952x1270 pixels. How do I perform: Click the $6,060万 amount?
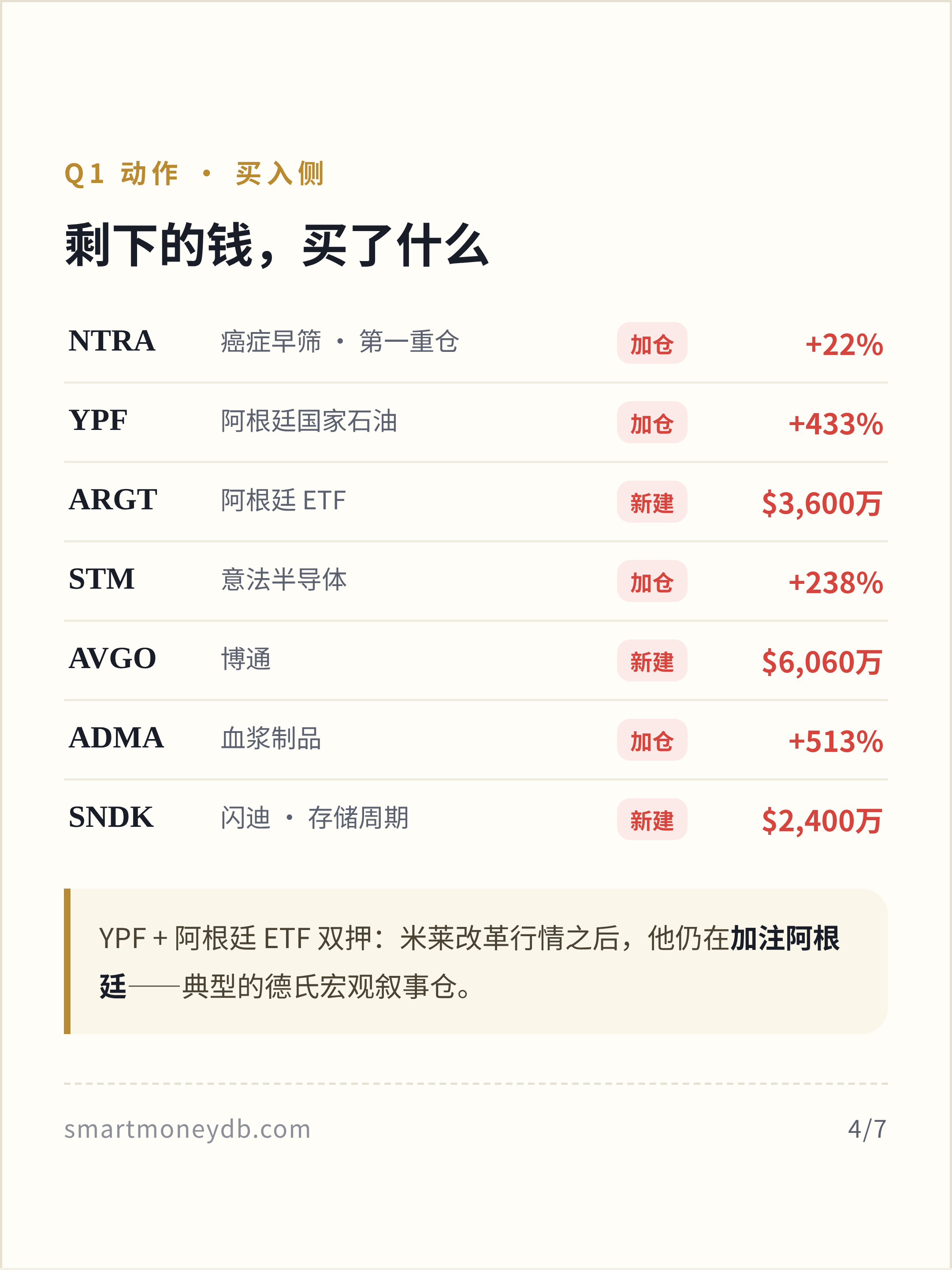(x=822, y=662)
